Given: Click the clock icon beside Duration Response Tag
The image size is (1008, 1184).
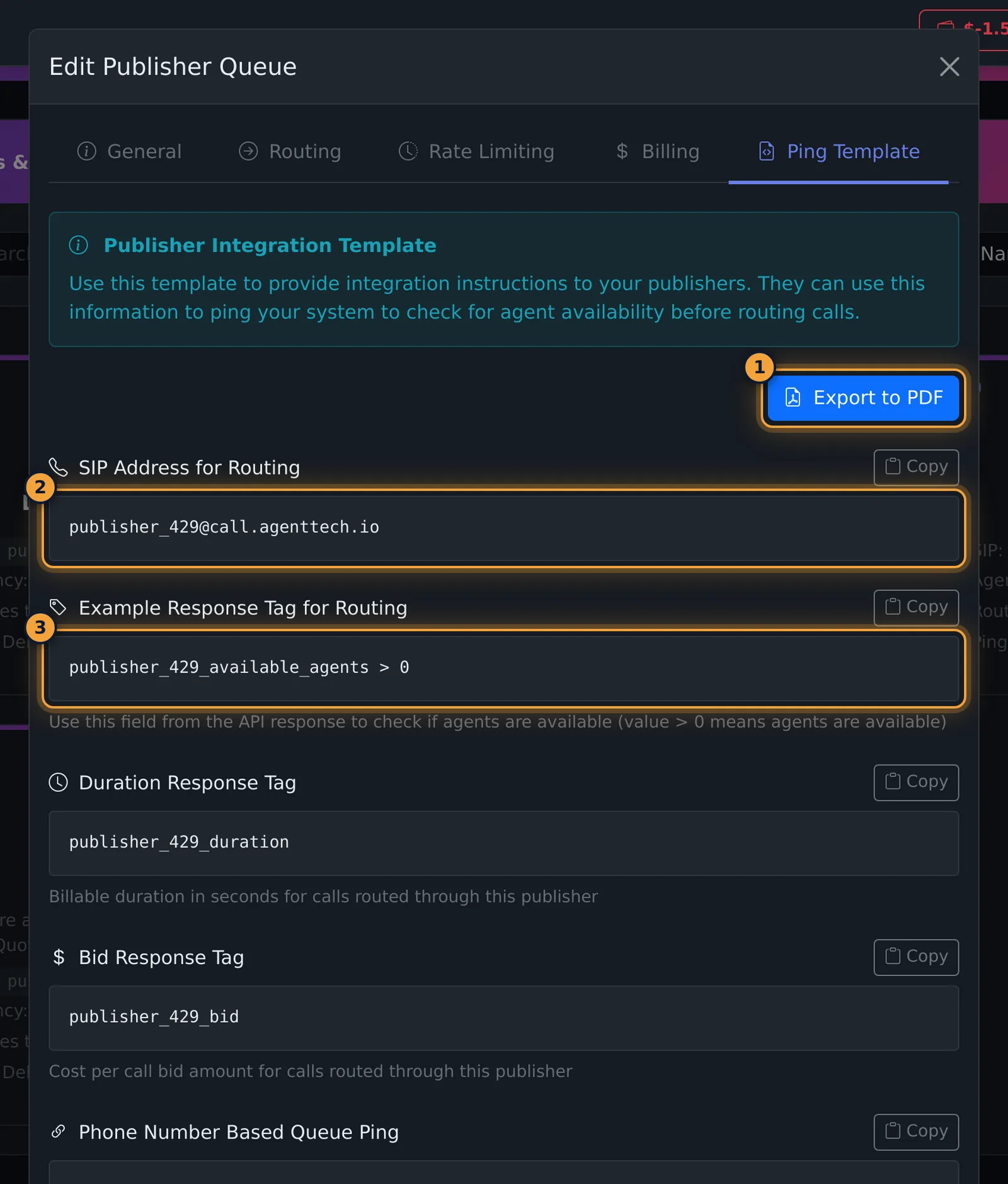Looking at the screenshot, I should coord(59,783).
